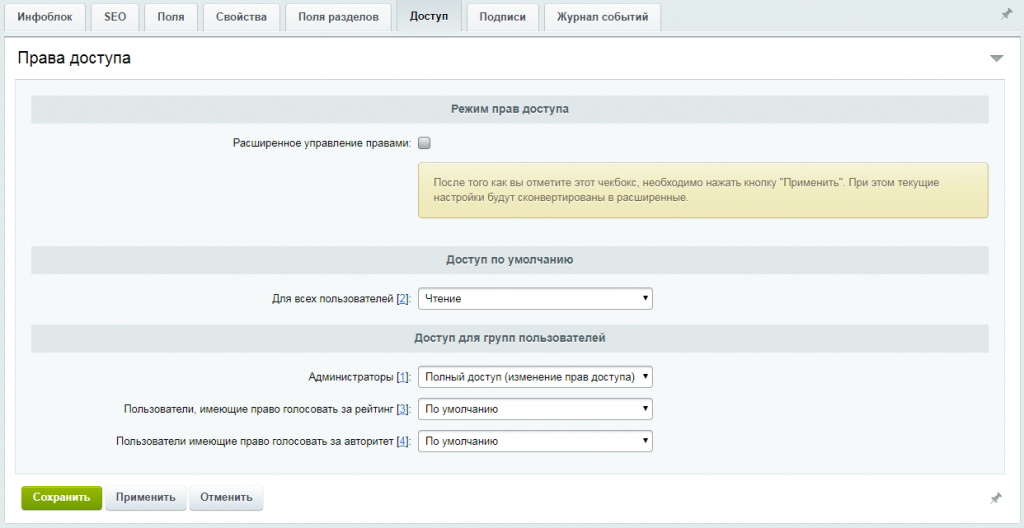The height and width of the screenshot is (528, 1024).
Task: Follow the Администраторы group link [1]
Action: pos(403,377)
